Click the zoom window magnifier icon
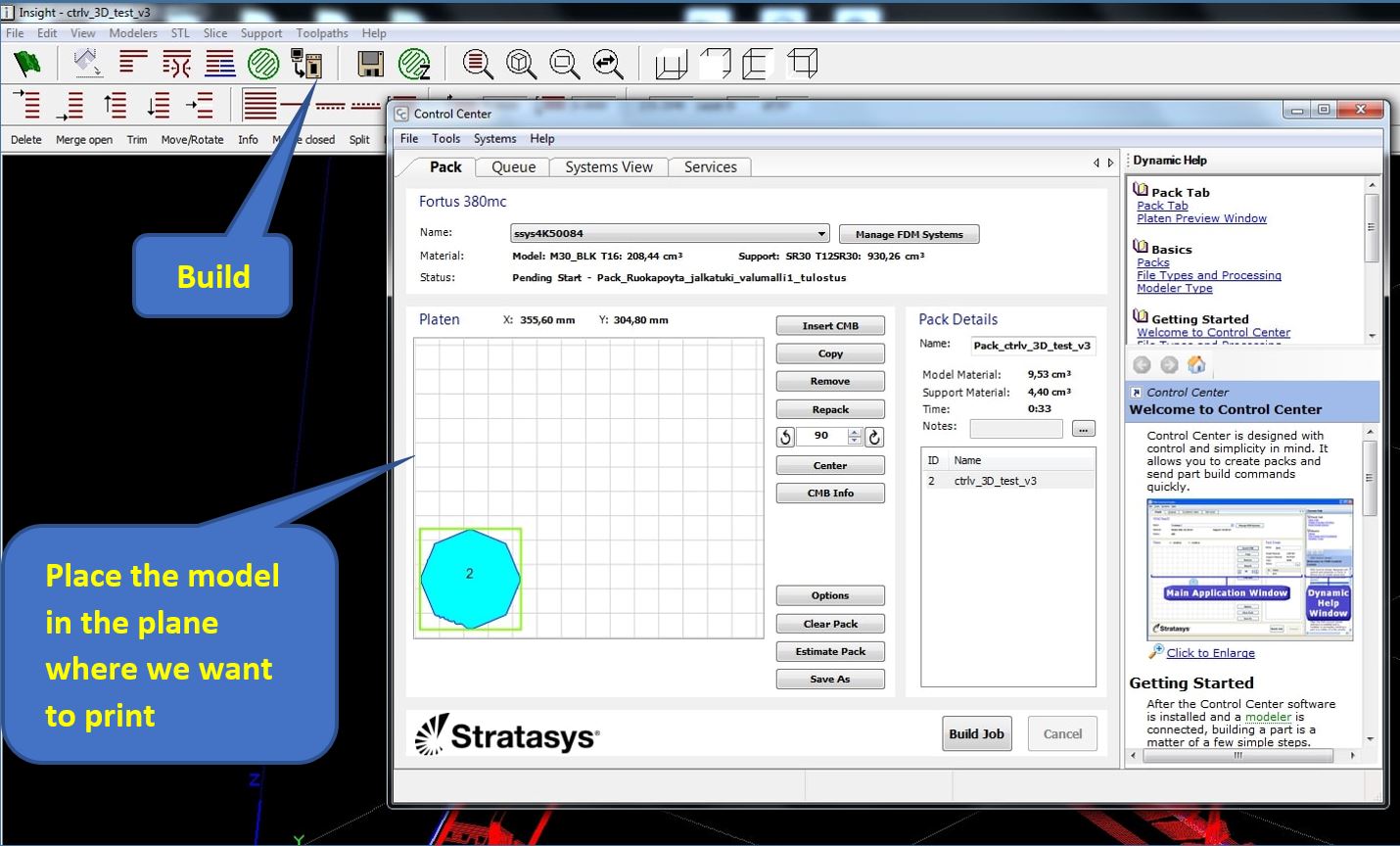The height and width of the screenshot is (846, 1400). [x=565, y=65]
